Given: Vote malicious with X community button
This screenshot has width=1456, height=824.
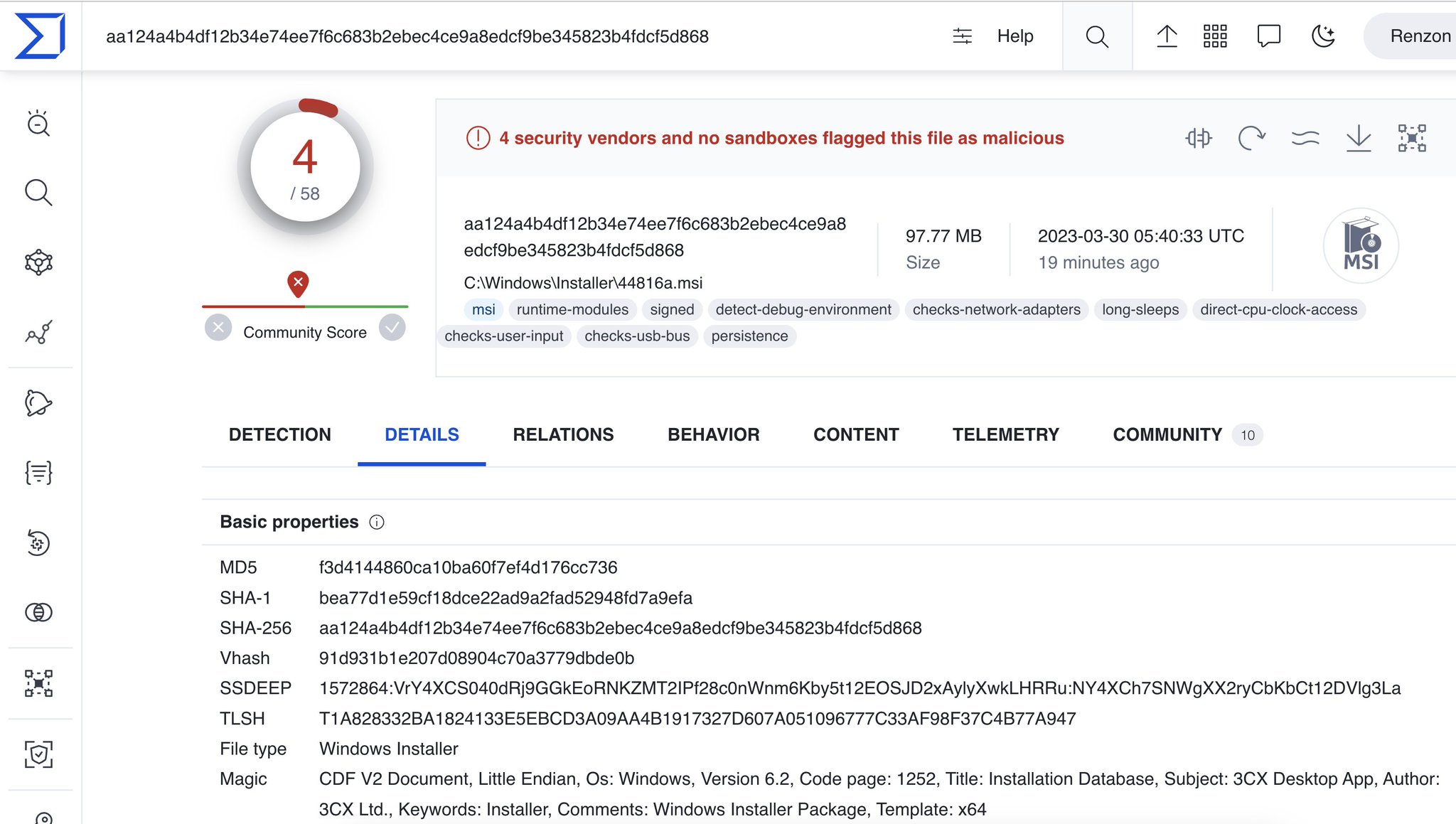Looking at the screenshot, I should coord(218,328).
